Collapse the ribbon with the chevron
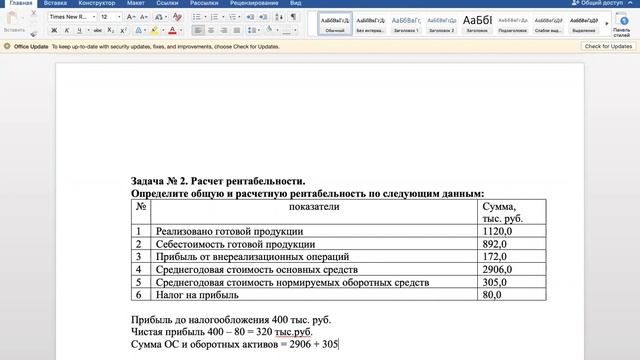640x360 pixels. click(630, 3)
